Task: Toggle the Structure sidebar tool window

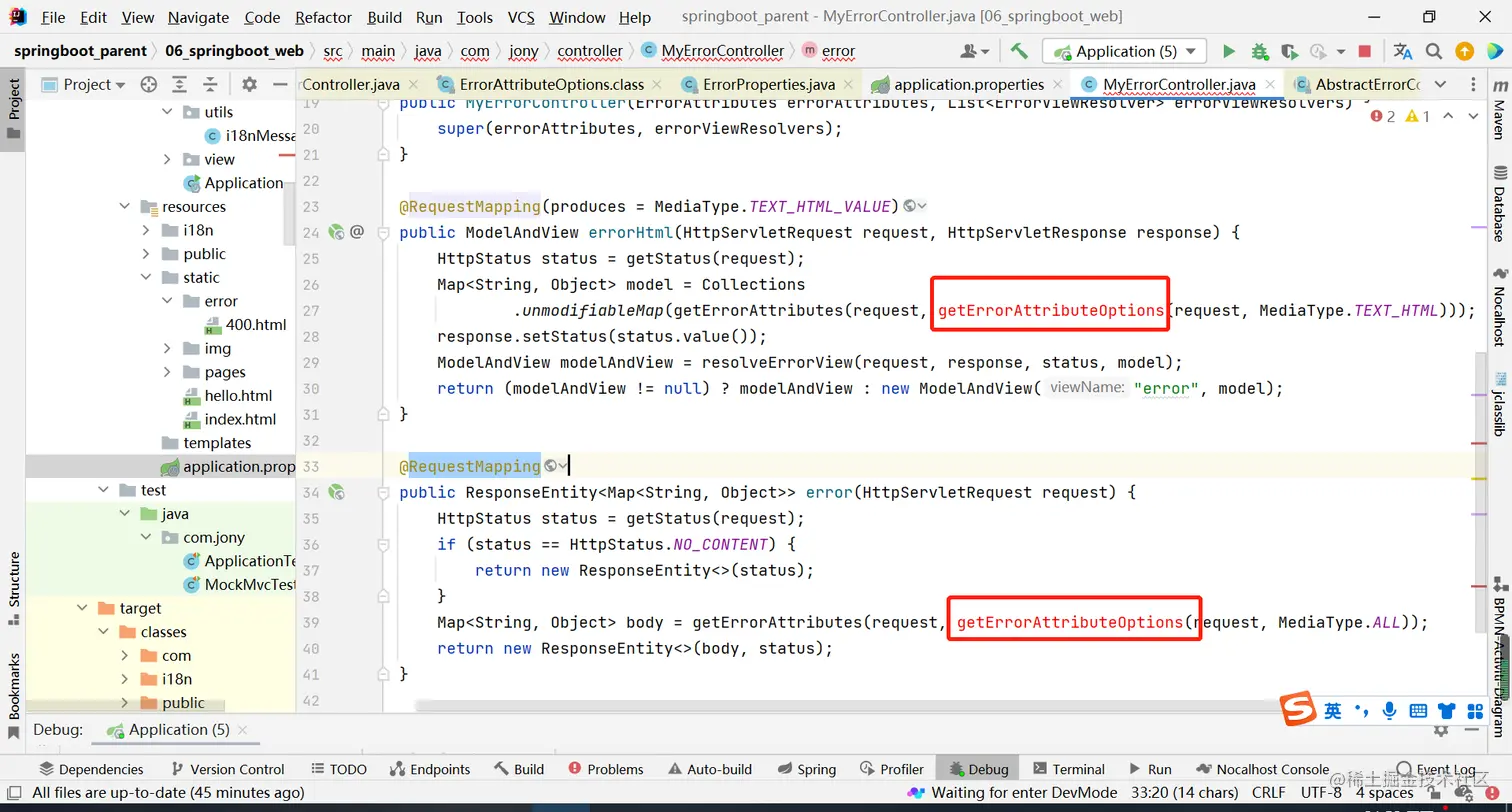Action: pyautogui.click(x=14, y=588)
